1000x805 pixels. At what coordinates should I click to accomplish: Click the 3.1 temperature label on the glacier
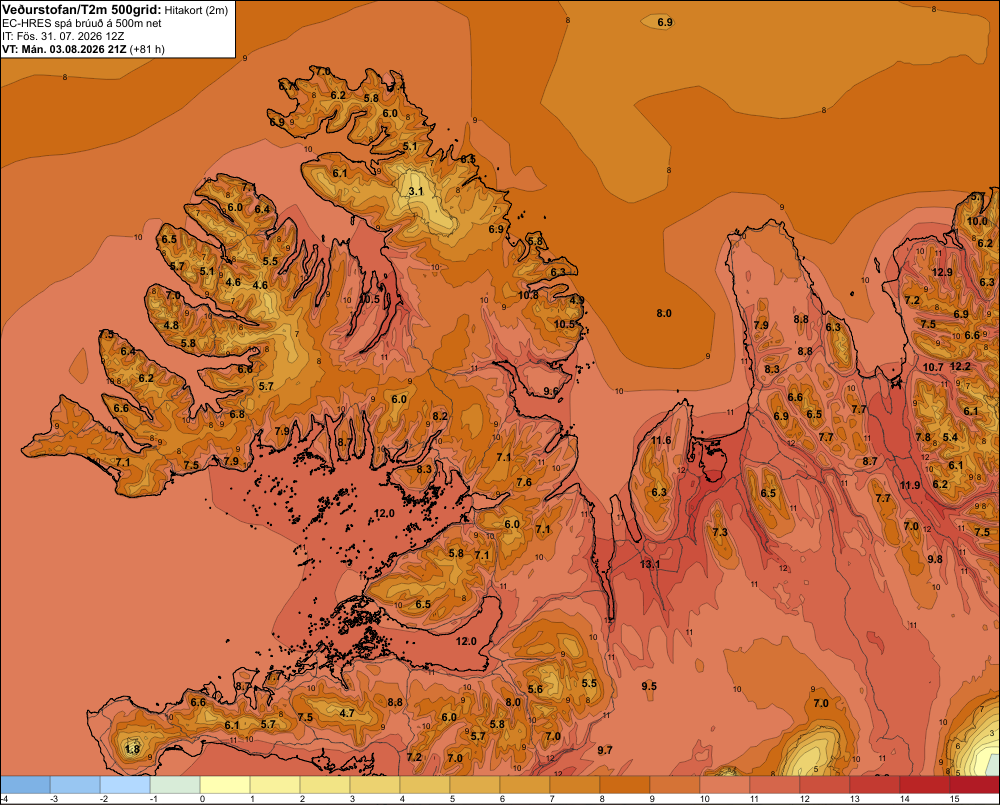416,191
